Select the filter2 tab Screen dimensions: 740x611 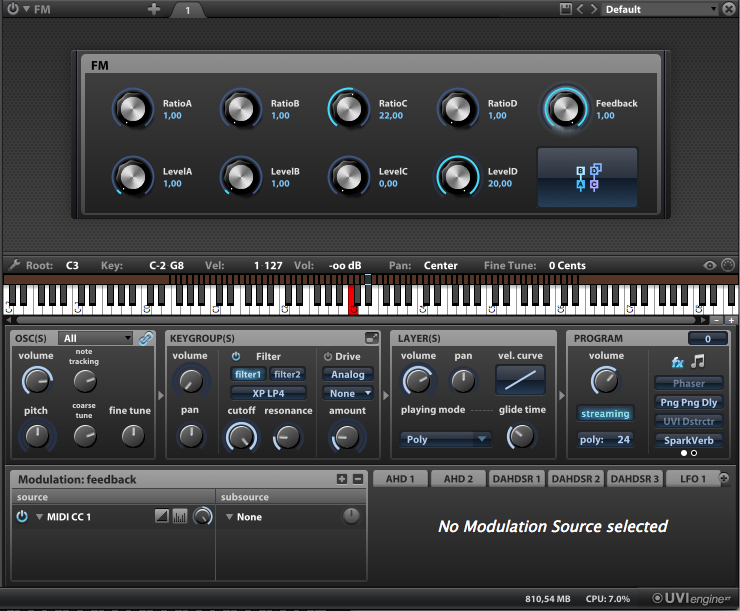tap(287, 375)
